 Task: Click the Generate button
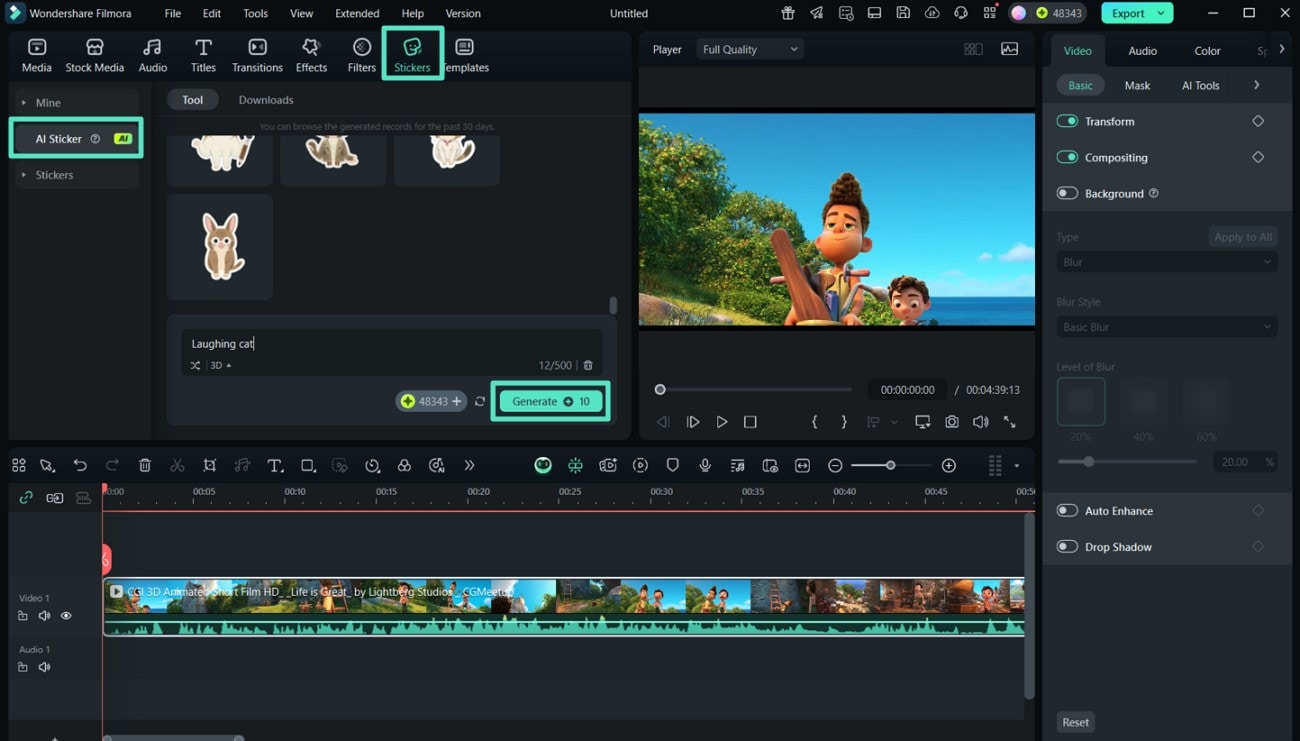tap(550, 401)
